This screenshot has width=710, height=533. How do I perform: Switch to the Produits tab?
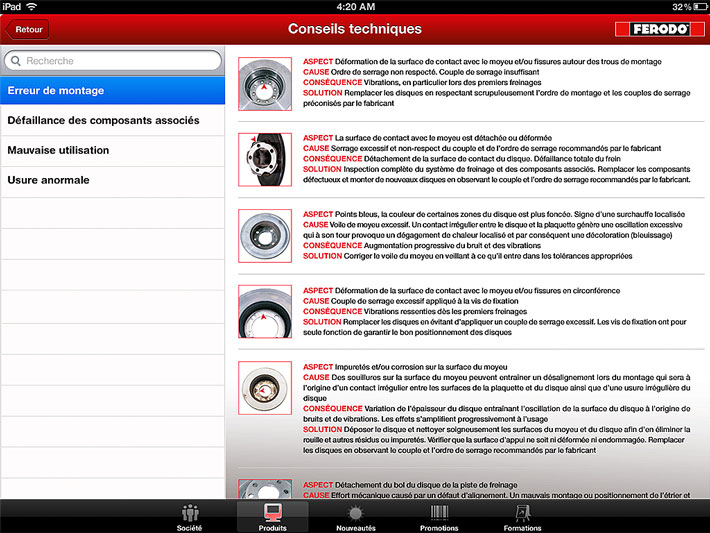[x=273, y=517]
